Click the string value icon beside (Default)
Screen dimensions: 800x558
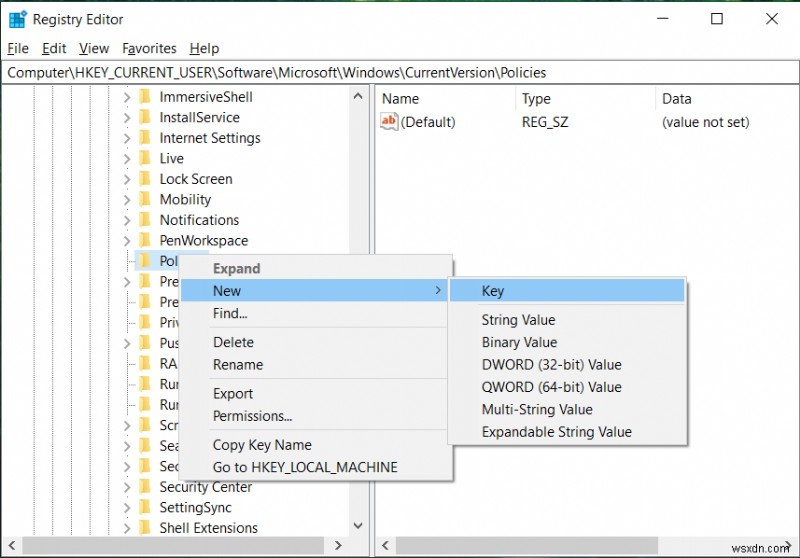pyautogui.click(x=389, y=121)
